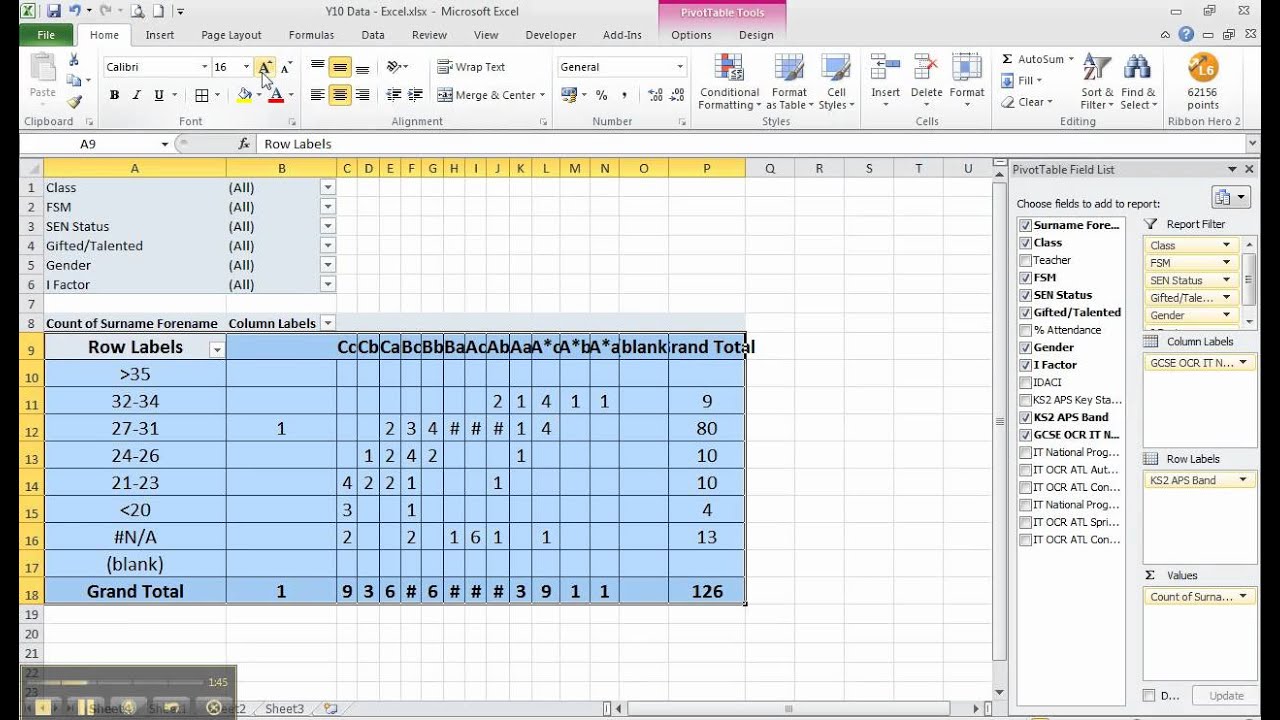Open the File tab
Viewport: 1280px width, 720px height.
pos(46,35)
